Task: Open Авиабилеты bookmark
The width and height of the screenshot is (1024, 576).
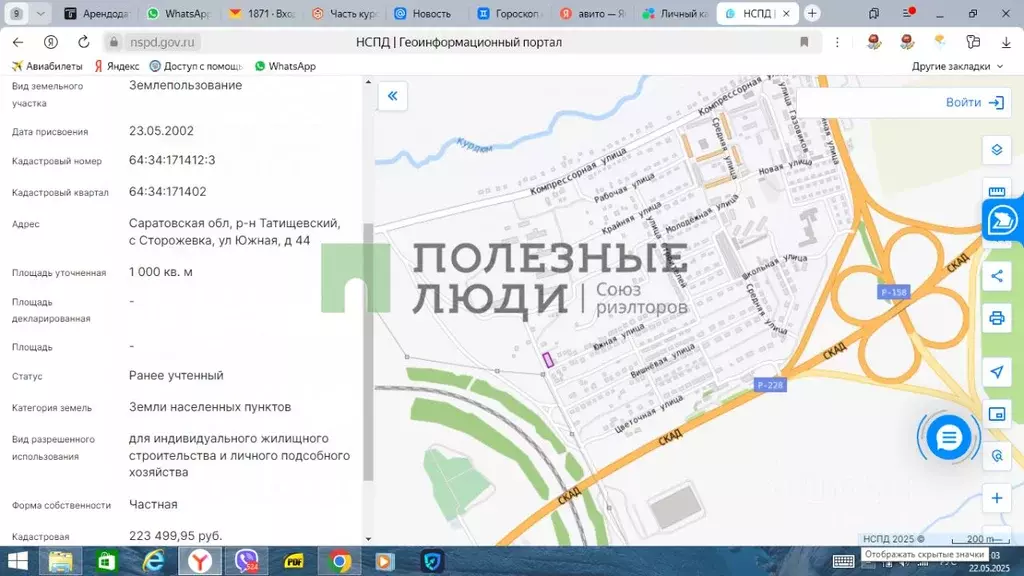Action: point(47,66)
